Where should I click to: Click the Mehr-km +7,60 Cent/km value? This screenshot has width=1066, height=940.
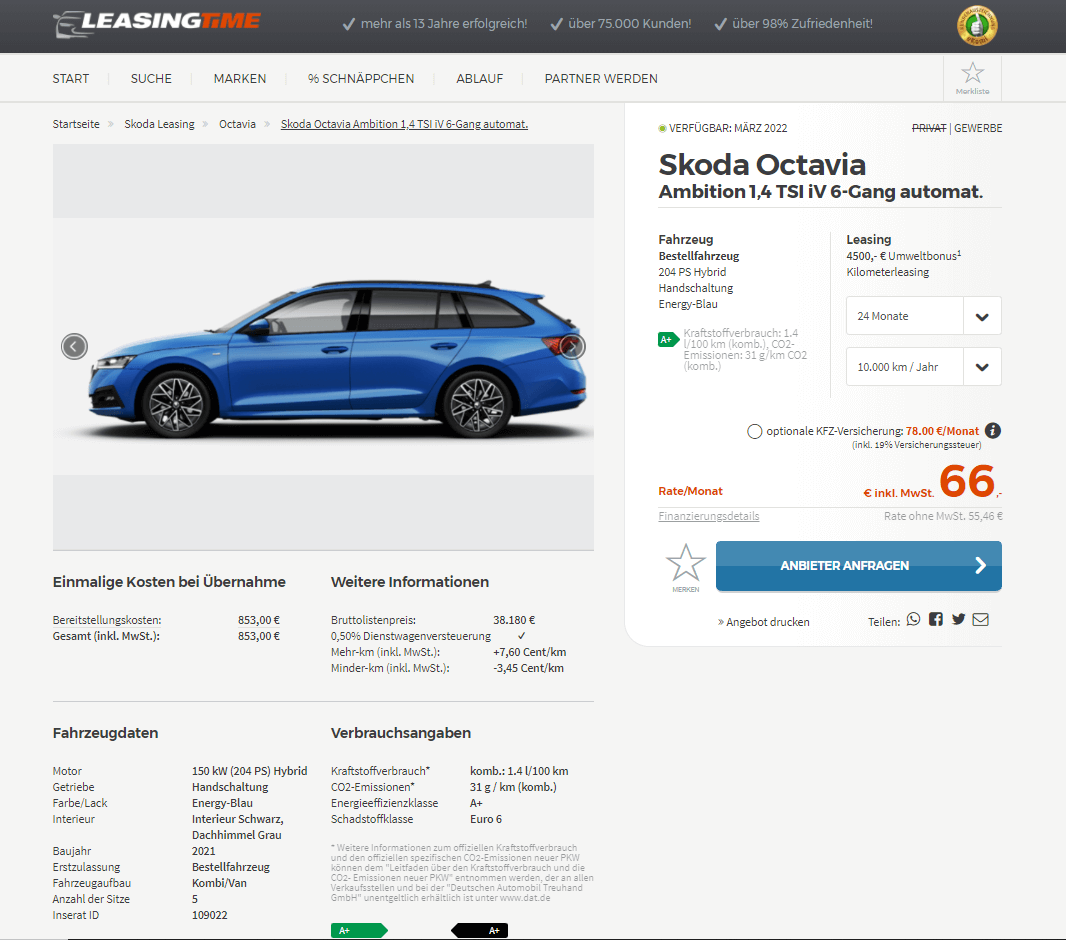coord(530,652)
